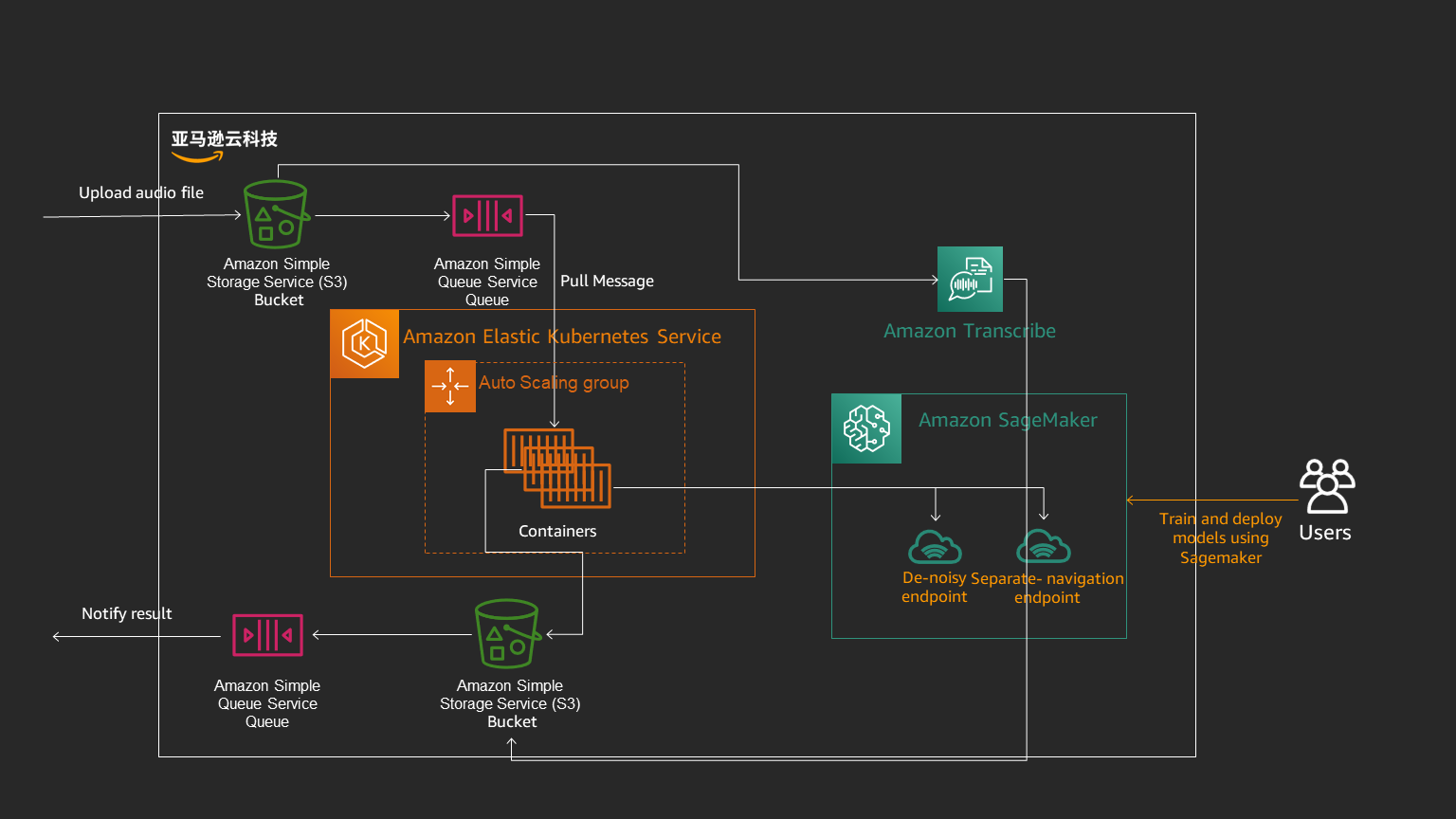The width and height of the screenshot is (1456, 819).
Task: Select the 'De-noisy endpoint' label
Action: coord(935,587)
